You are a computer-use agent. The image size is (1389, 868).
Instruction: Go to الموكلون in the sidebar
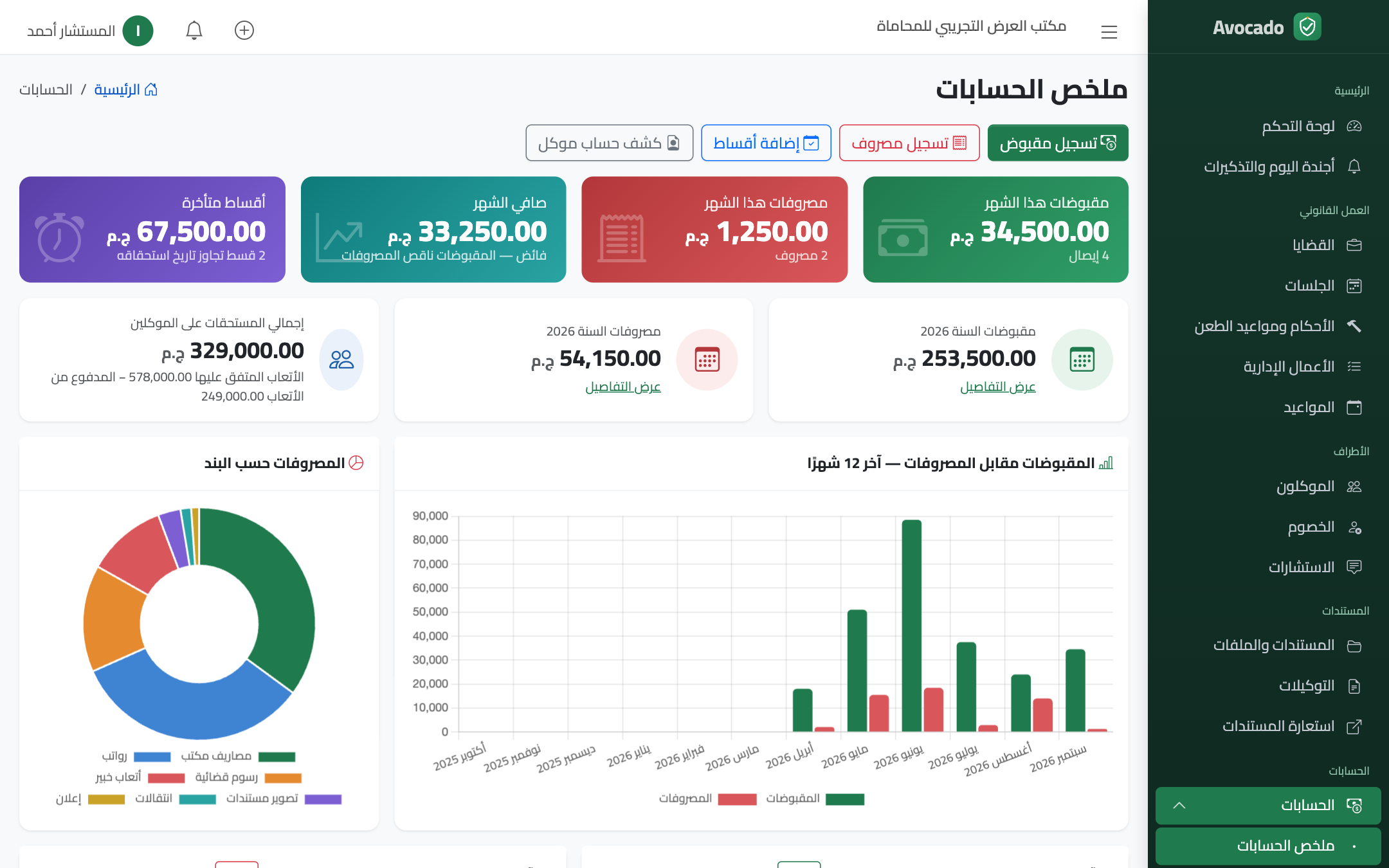[x=1268, y=487]
